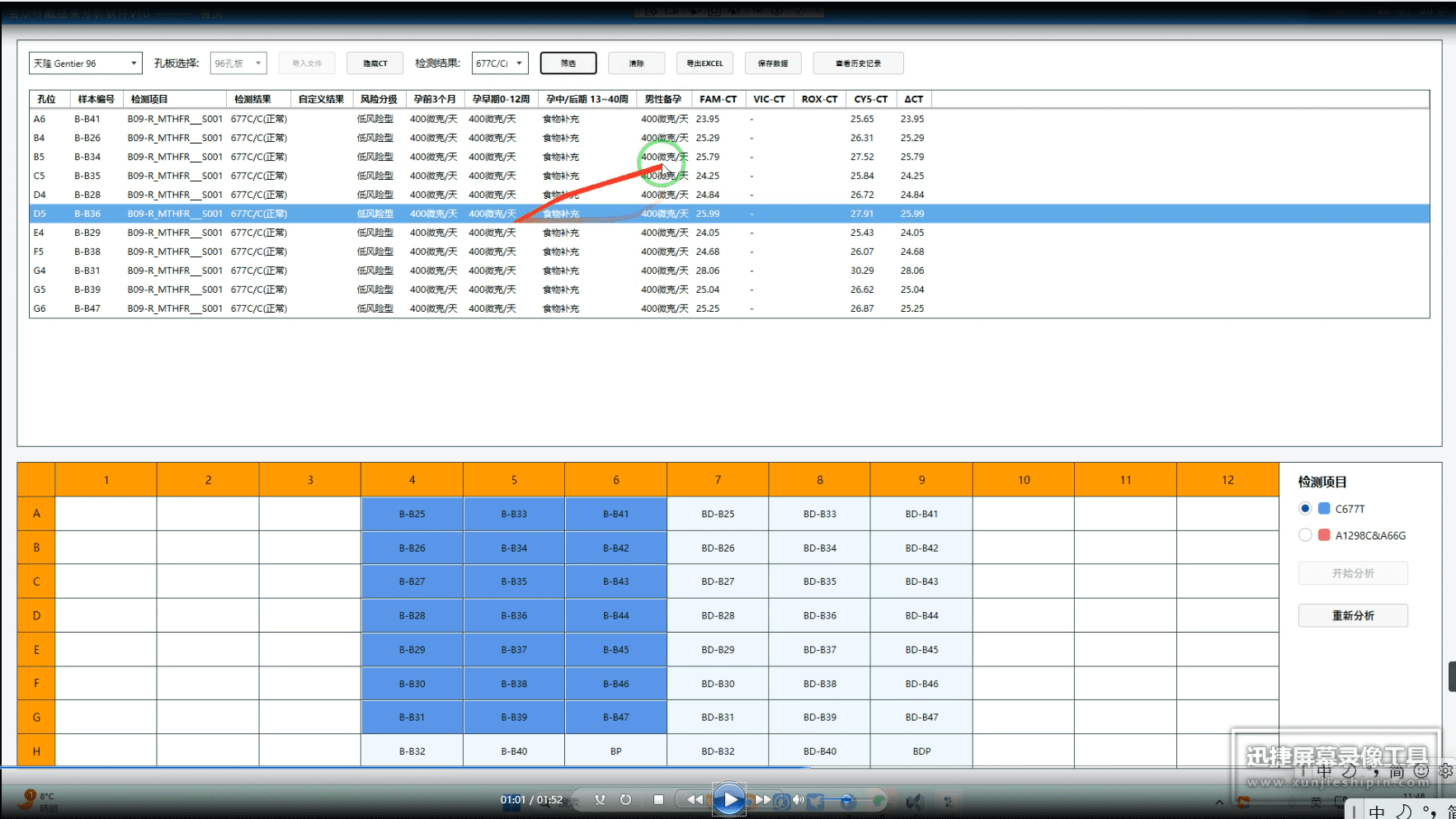The image size is (1456, 819).
Task: Click the 查看历史记录 button
Action: click(x=858, y=64)
